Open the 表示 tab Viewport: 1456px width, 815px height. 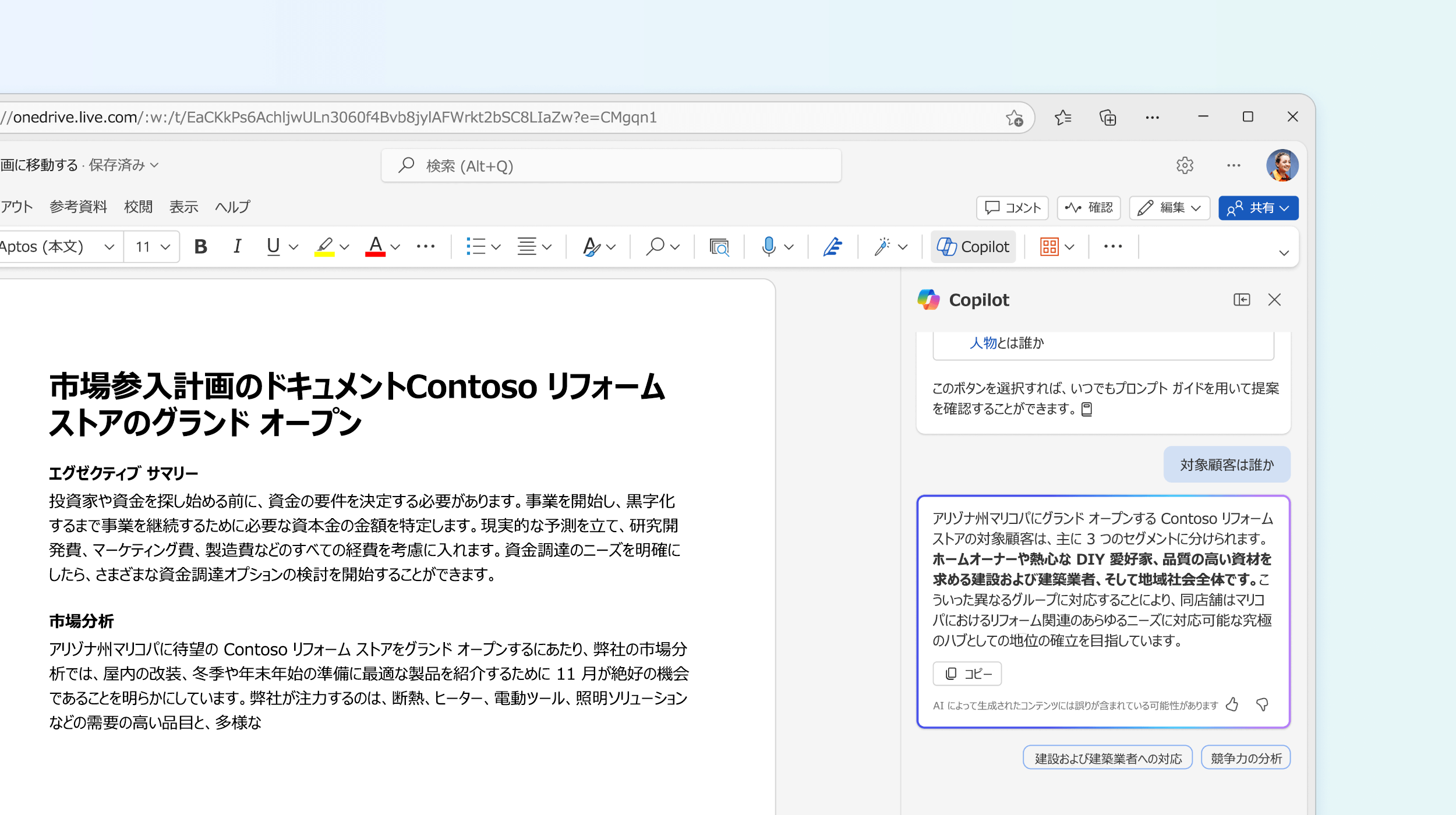tap(184, 207)
